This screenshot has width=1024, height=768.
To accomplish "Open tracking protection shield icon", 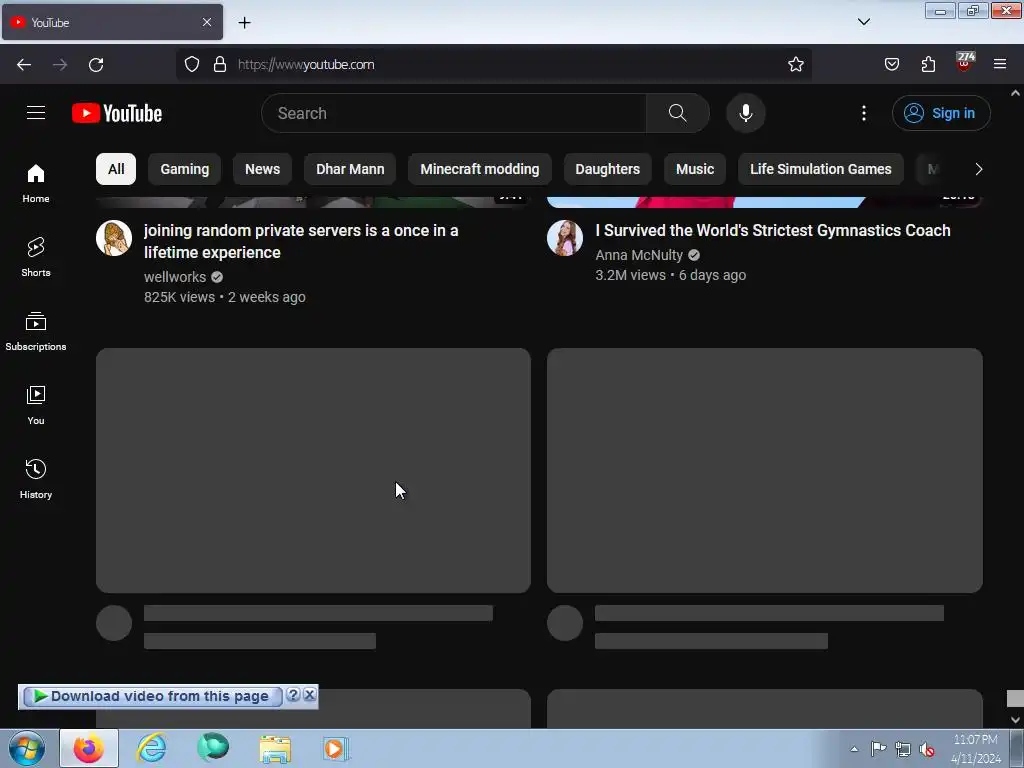I will (x=191, y=64).
